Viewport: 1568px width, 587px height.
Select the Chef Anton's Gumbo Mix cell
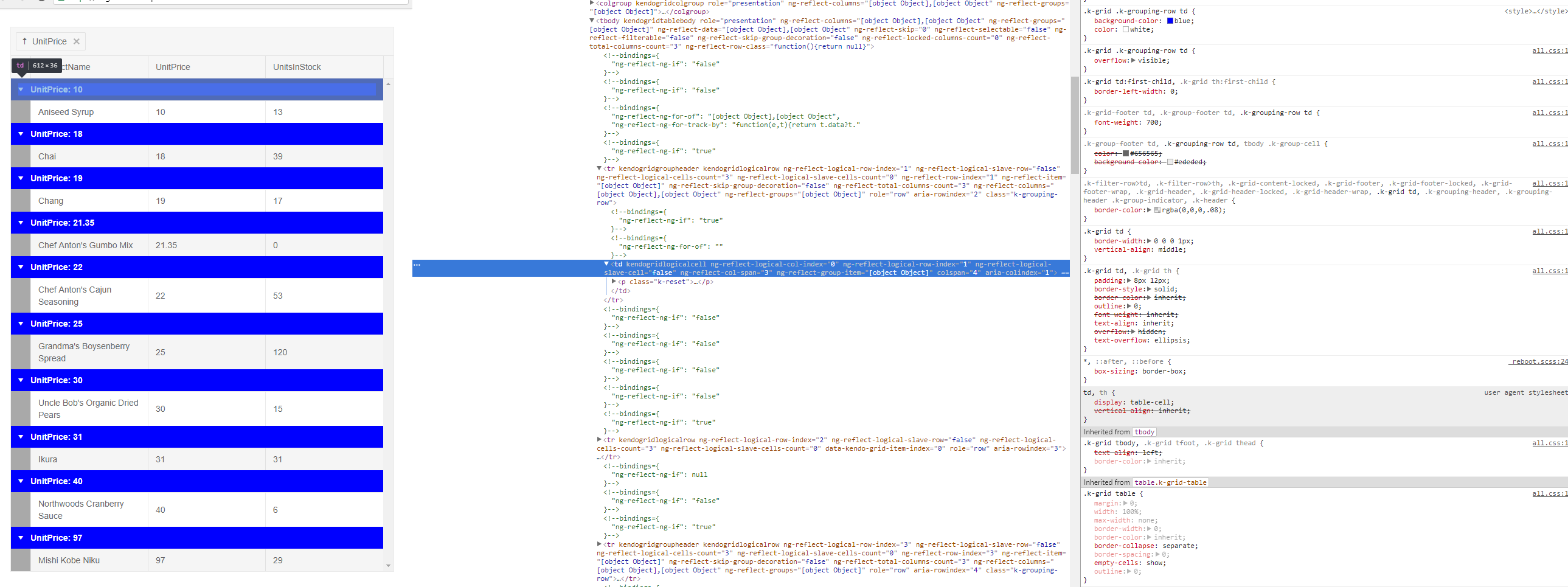point(89,245)
